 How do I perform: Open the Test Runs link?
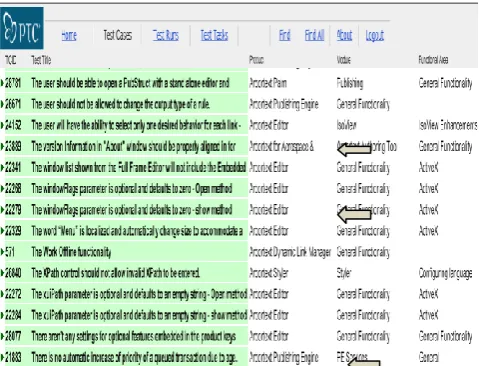click(x=166, y=35)
